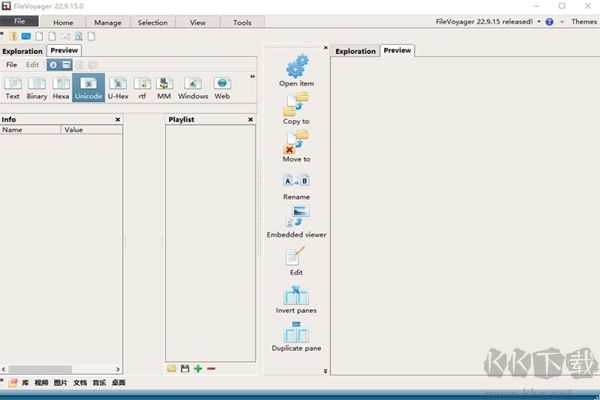Image resolution: width=600 pixels, height=400 pixels.
Task: Open the 视频 favorite link
Action: click(41, 382)
